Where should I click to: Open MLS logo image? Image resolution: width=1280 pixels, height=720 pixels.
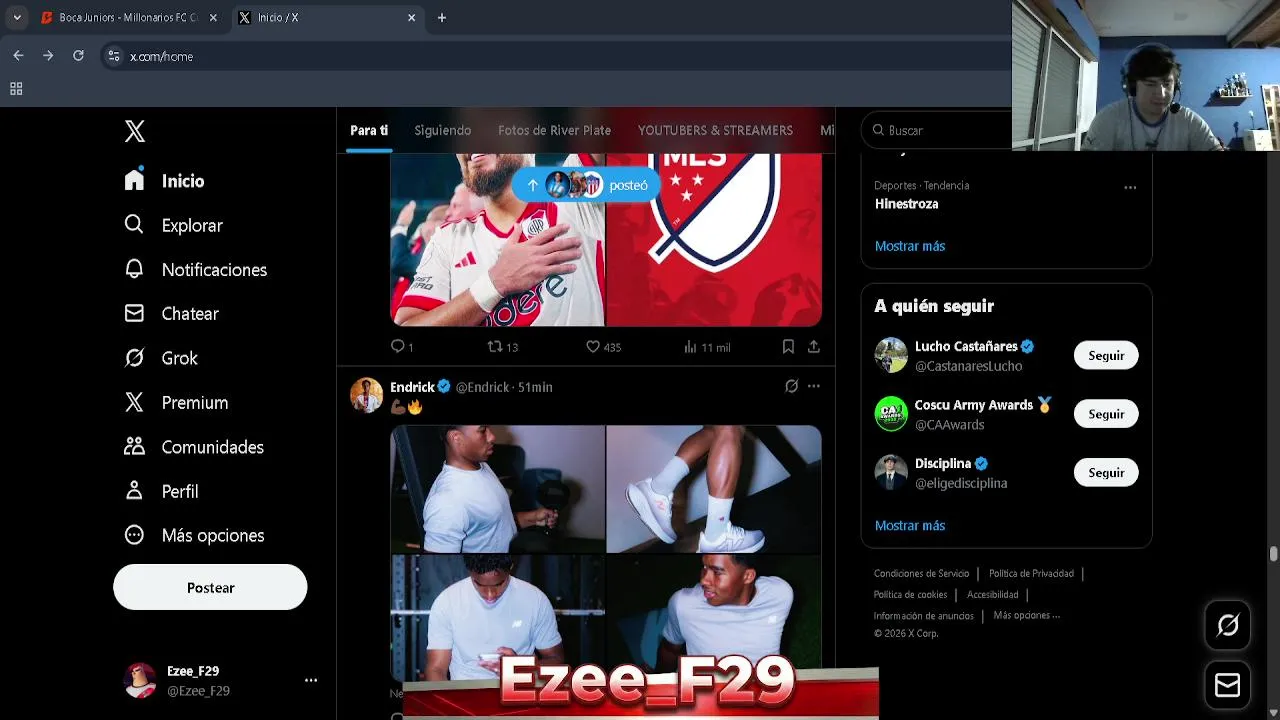click(714, 240)
